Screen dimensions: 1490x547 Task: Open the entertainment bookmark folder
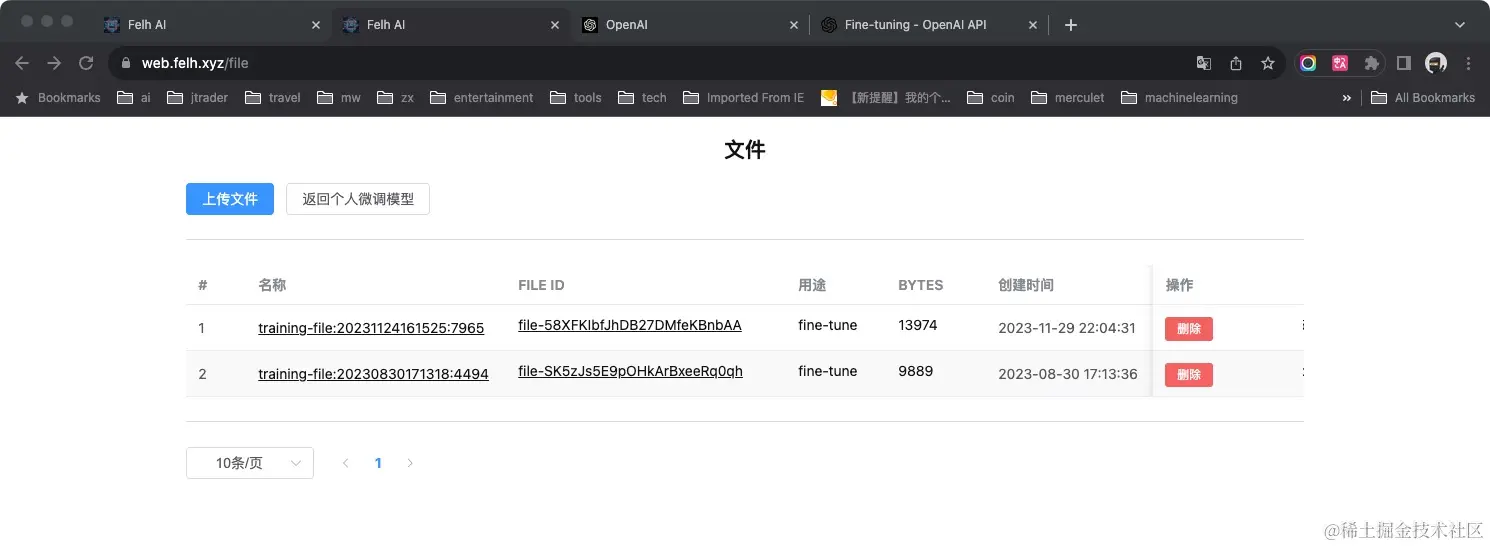(x=482, y=97)
